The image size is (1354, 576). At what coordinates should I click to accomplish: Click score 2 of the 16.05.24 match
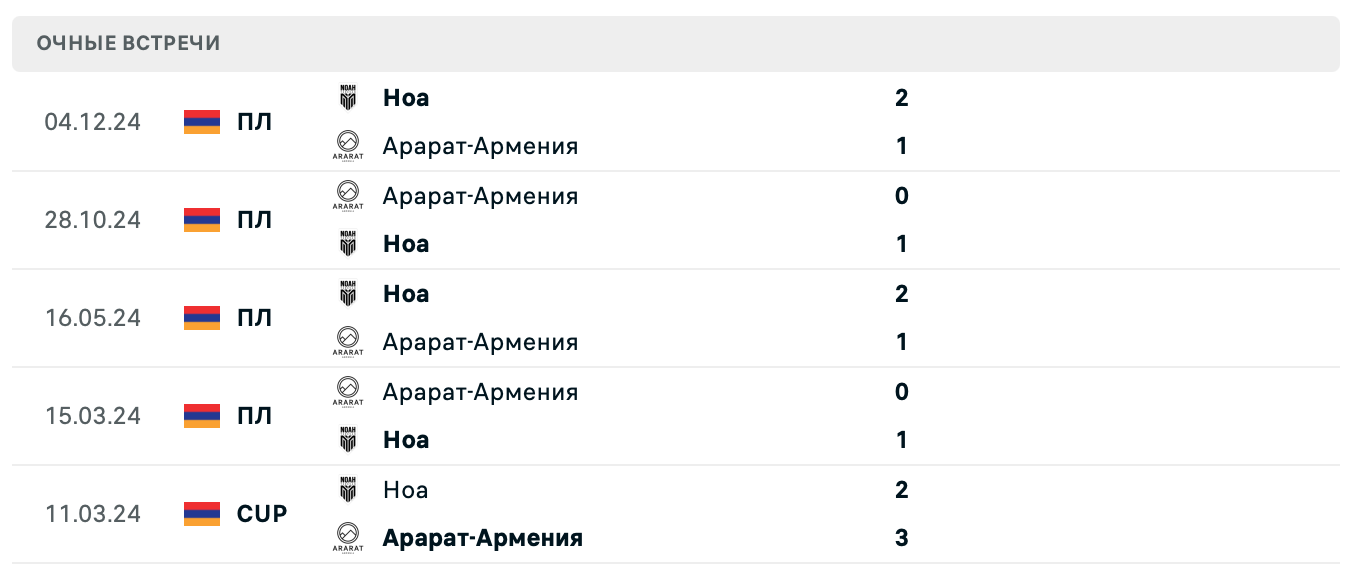tap(901, 294)
